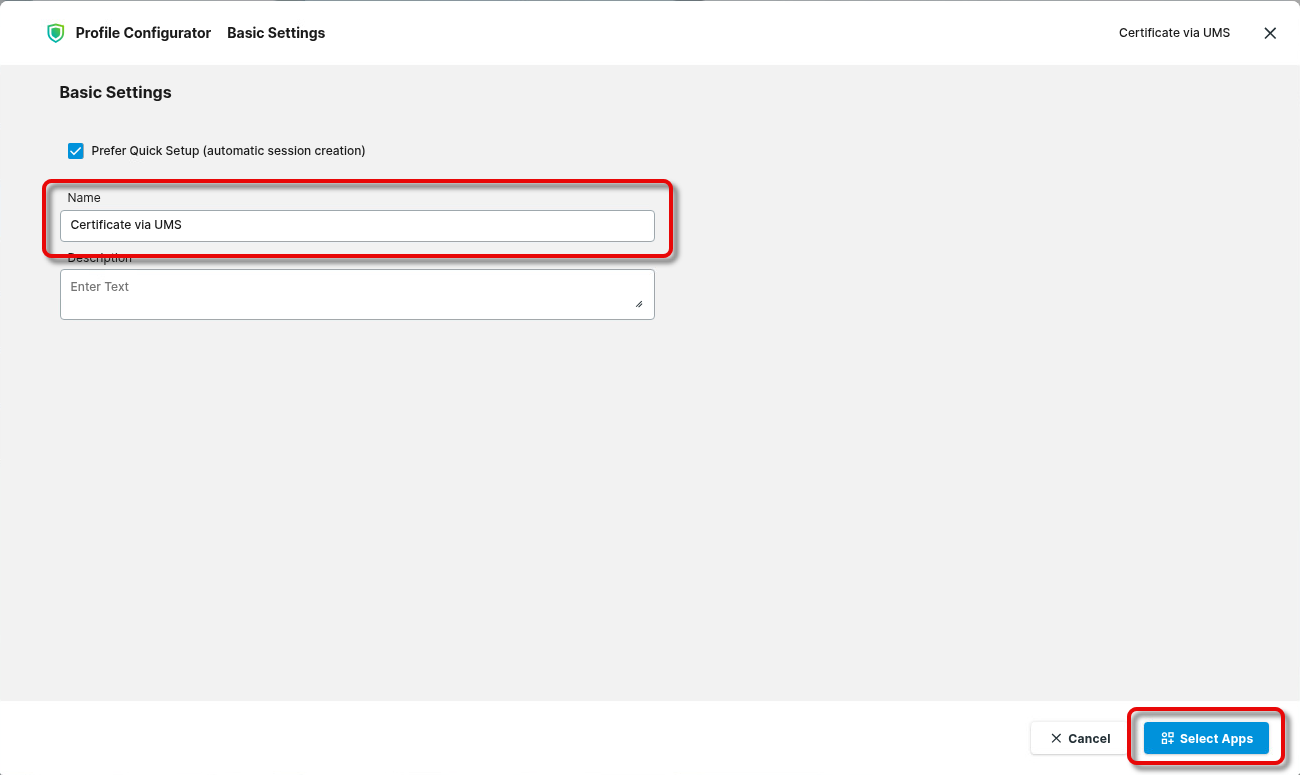Click the 'Enter Text' placeholder
Viewport: 1300px width, 775px height.
click(100, 287)
